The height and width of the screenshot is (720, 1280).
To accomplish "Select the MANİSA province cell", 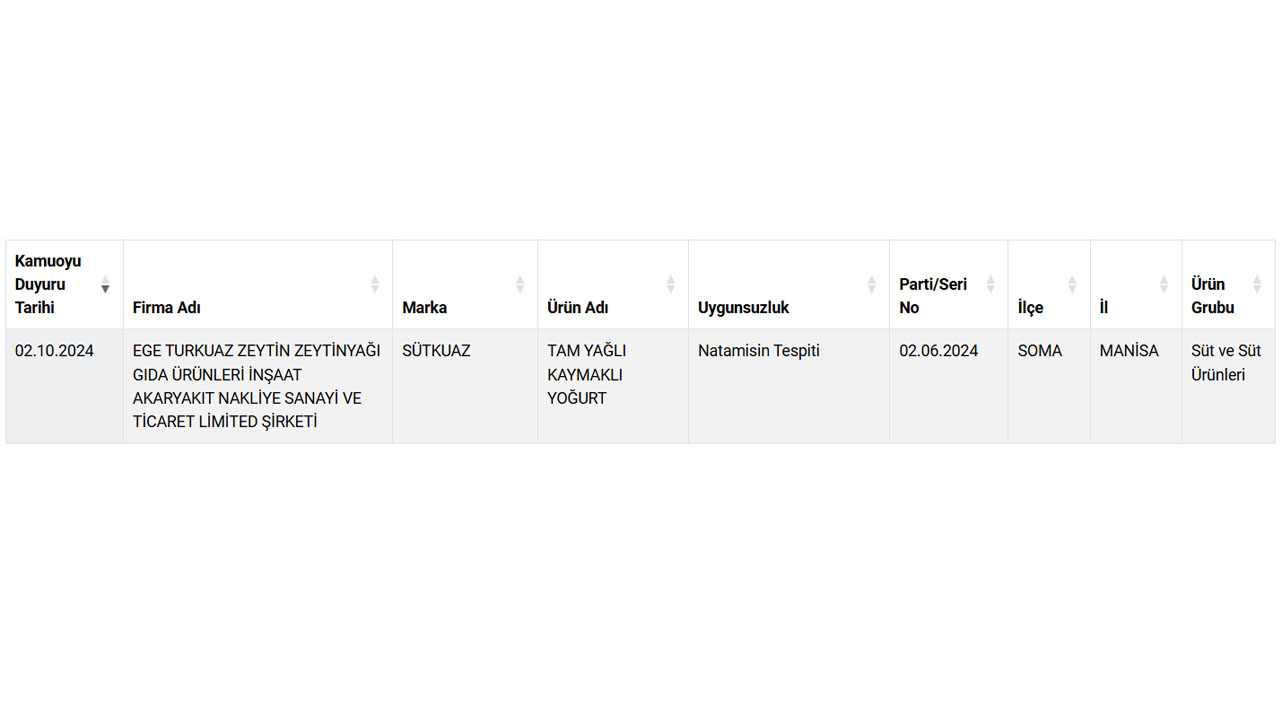I will click(x=1129, y=351).
